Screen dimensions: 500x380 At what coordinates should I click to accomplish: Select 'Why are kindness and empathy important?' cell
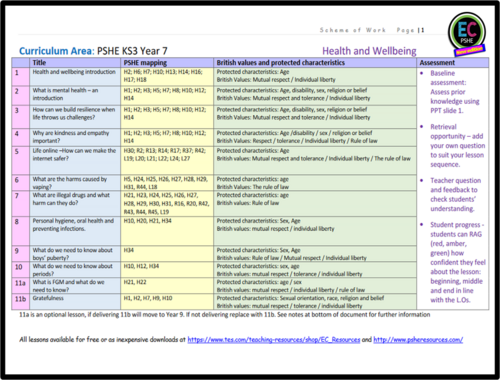pos(75,137)
